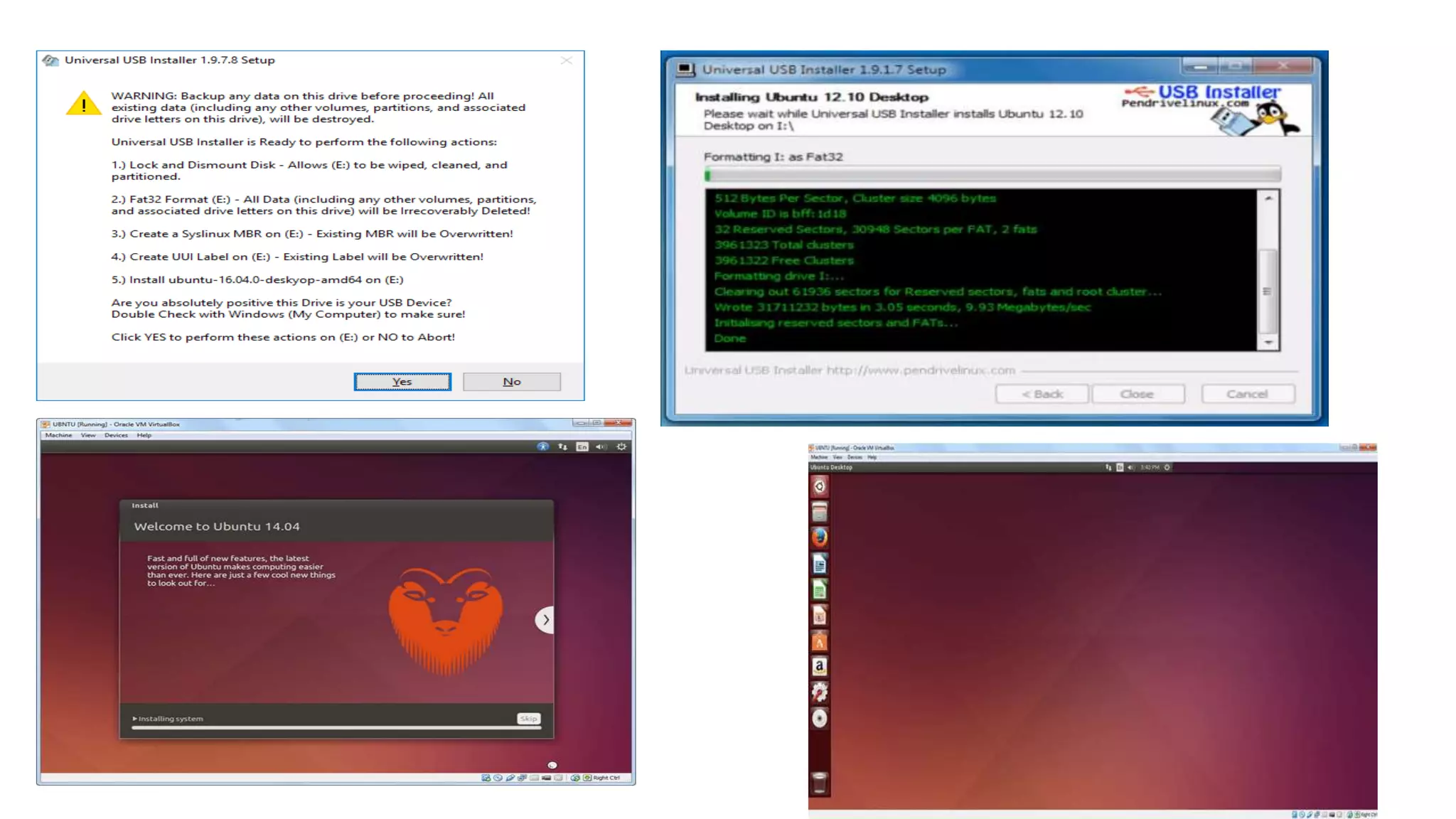Click the sound indicator in the installer top panel
This screenshot has width=1456, height=819.
(601, 446)
